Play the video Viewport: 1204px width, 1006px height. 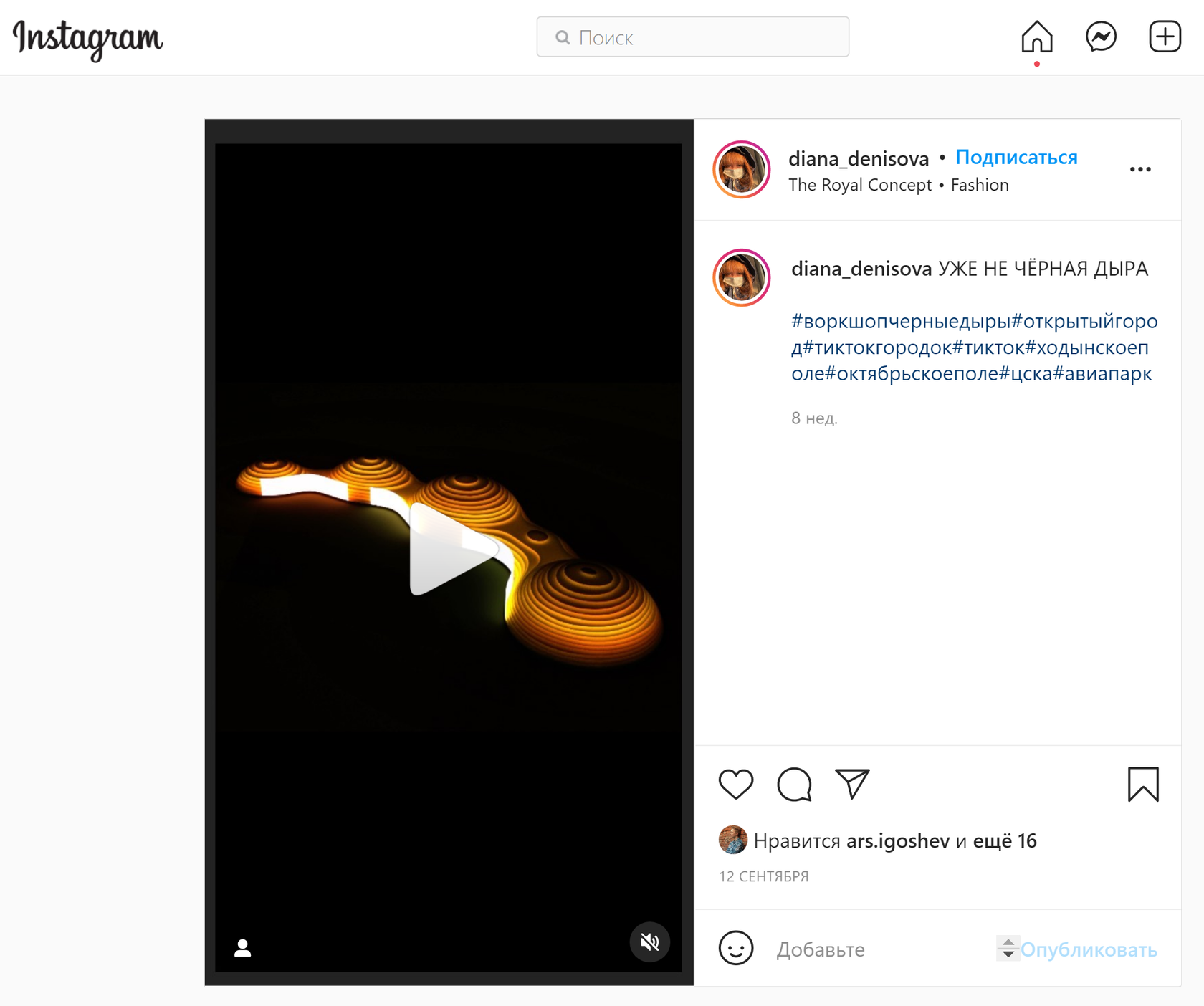tap(449, 550)
